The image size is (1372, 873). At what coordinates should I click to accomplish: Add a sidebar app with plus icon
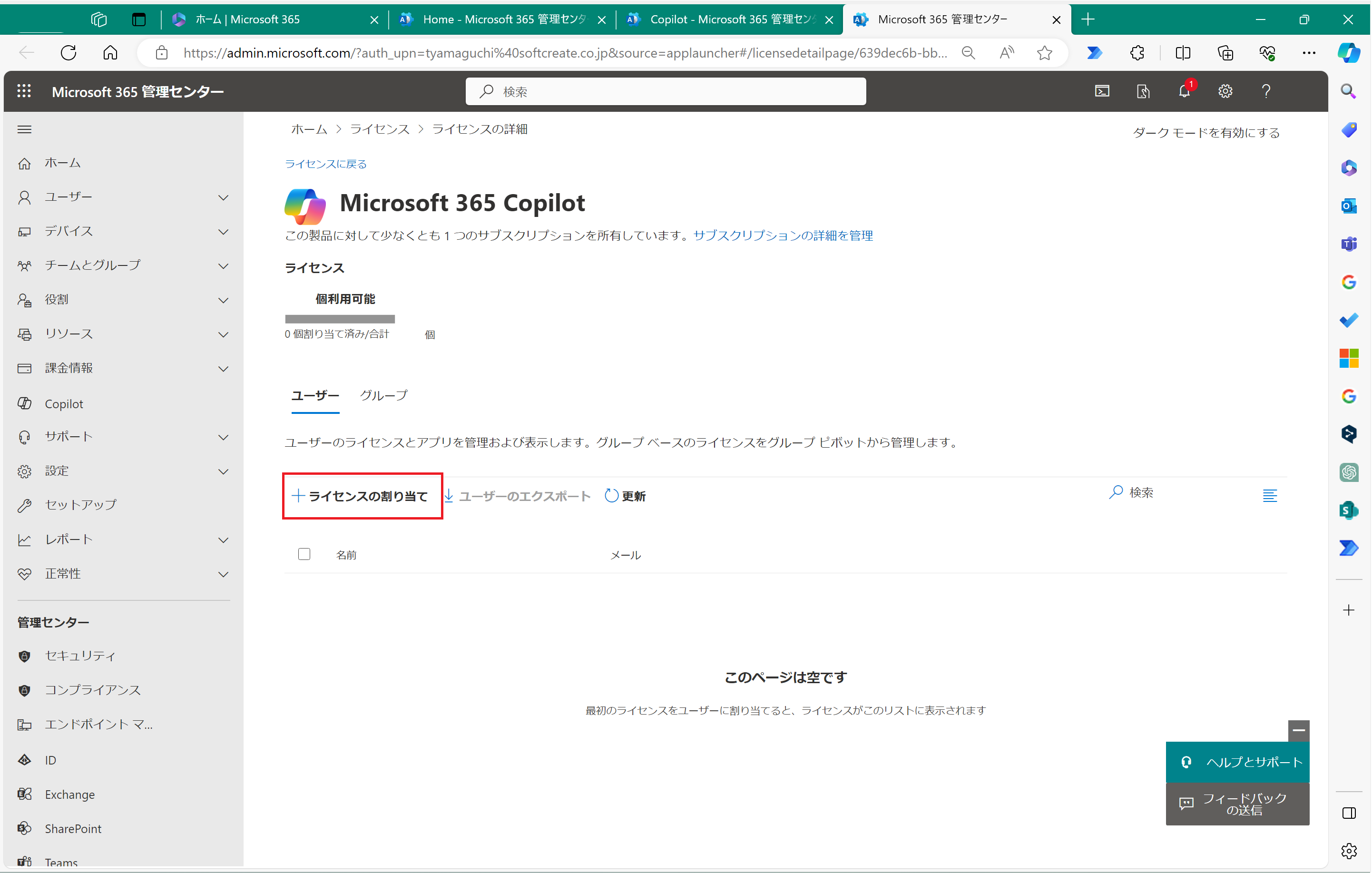click(1349, 610)
